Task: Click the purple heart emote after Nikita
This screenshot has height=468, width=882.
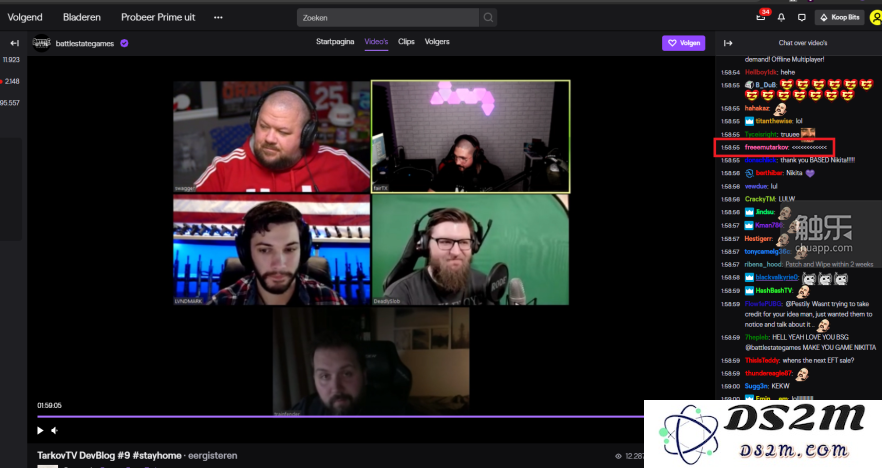Action: [x=809, y=173]
